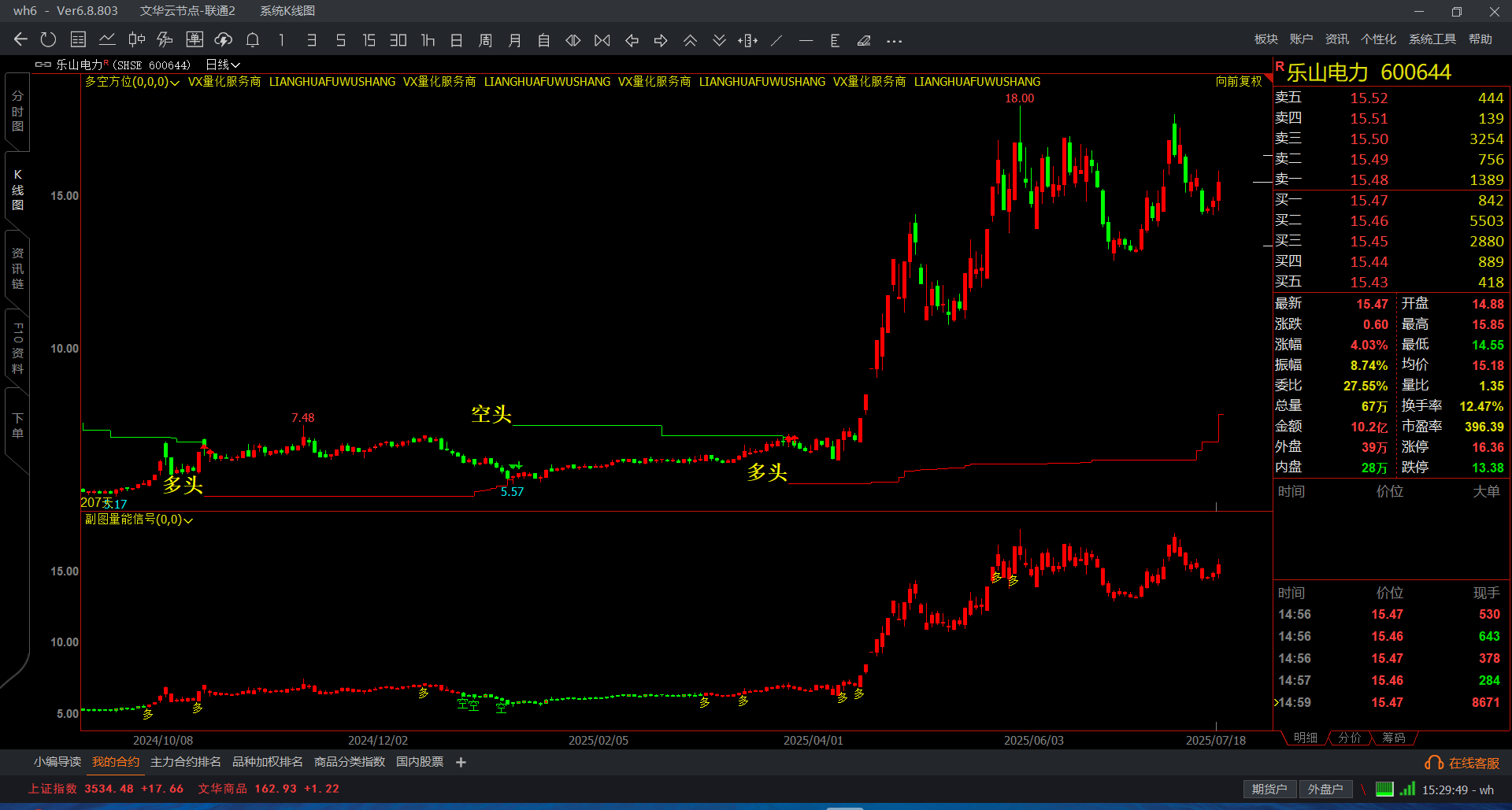The width and height of the screenshot is (1512, 810).
Task: Select the eraser tool icon
Action: tap(864, 40)
